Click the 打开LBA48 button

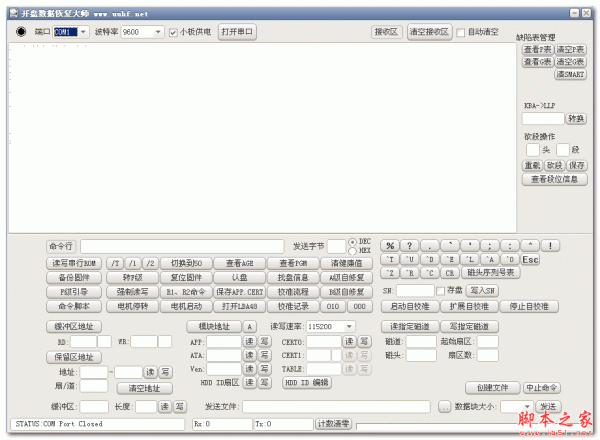(240, 306)
